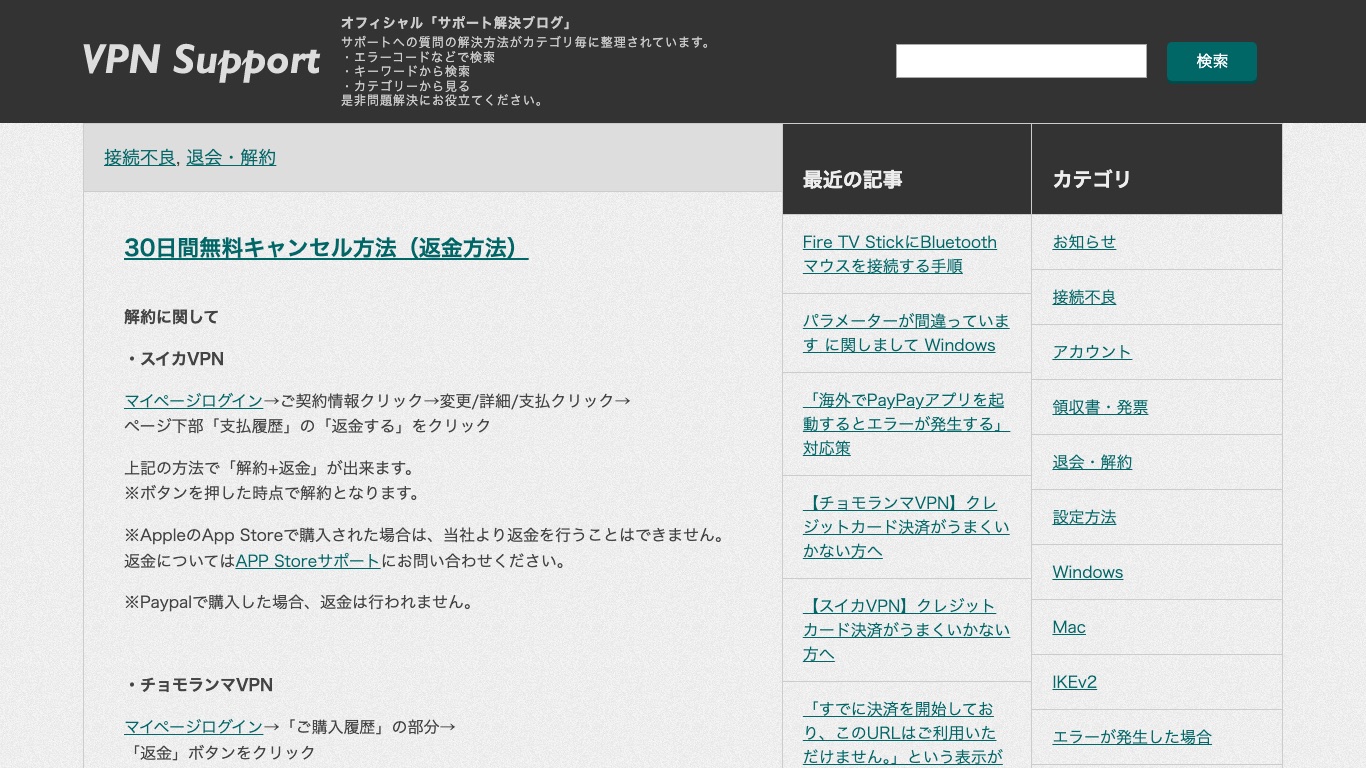Click the 最近の記事 sidebar heading

[x=852, y=179]
